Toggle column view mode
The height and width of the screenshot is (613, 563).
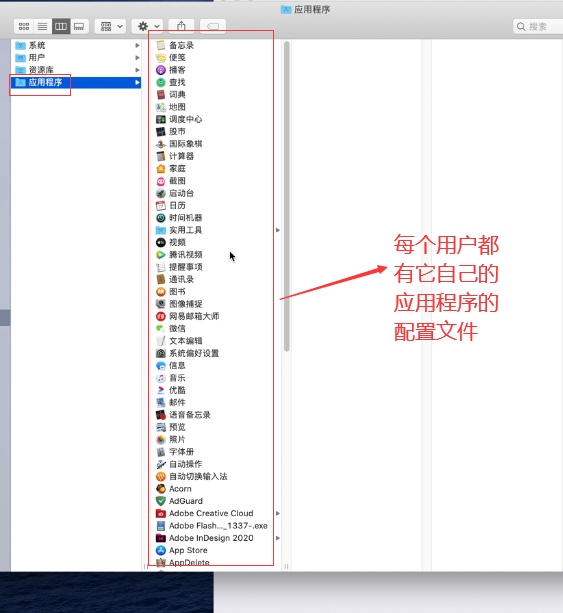61,26
